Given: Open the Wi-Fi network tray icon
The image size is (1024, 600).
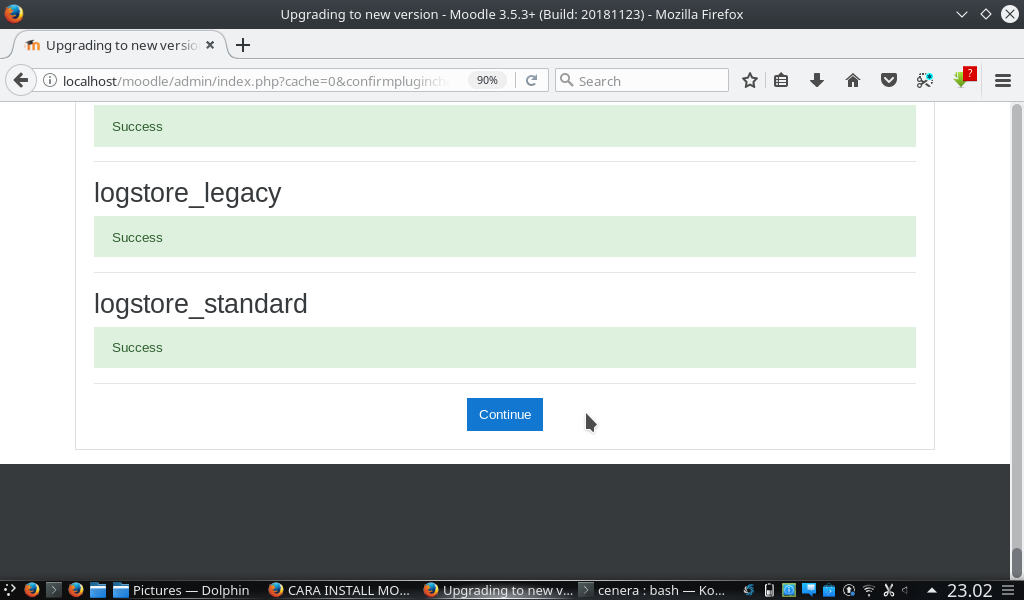Looking at the screenshot, I should pyautogui.click(x=869, y=590).
